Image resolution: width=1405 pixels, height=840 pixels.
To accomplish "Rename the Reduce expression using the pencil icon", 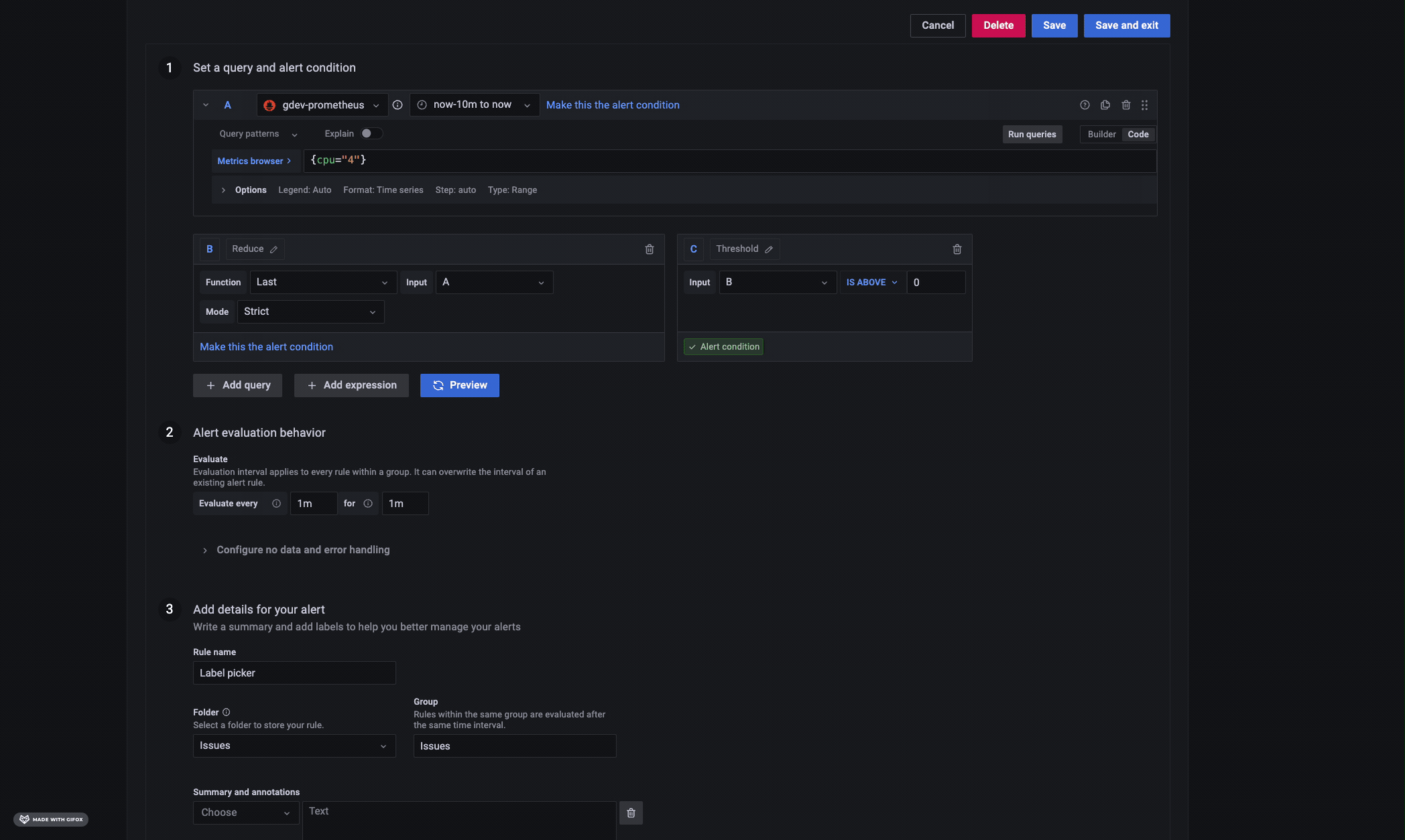I will [275, 249].
